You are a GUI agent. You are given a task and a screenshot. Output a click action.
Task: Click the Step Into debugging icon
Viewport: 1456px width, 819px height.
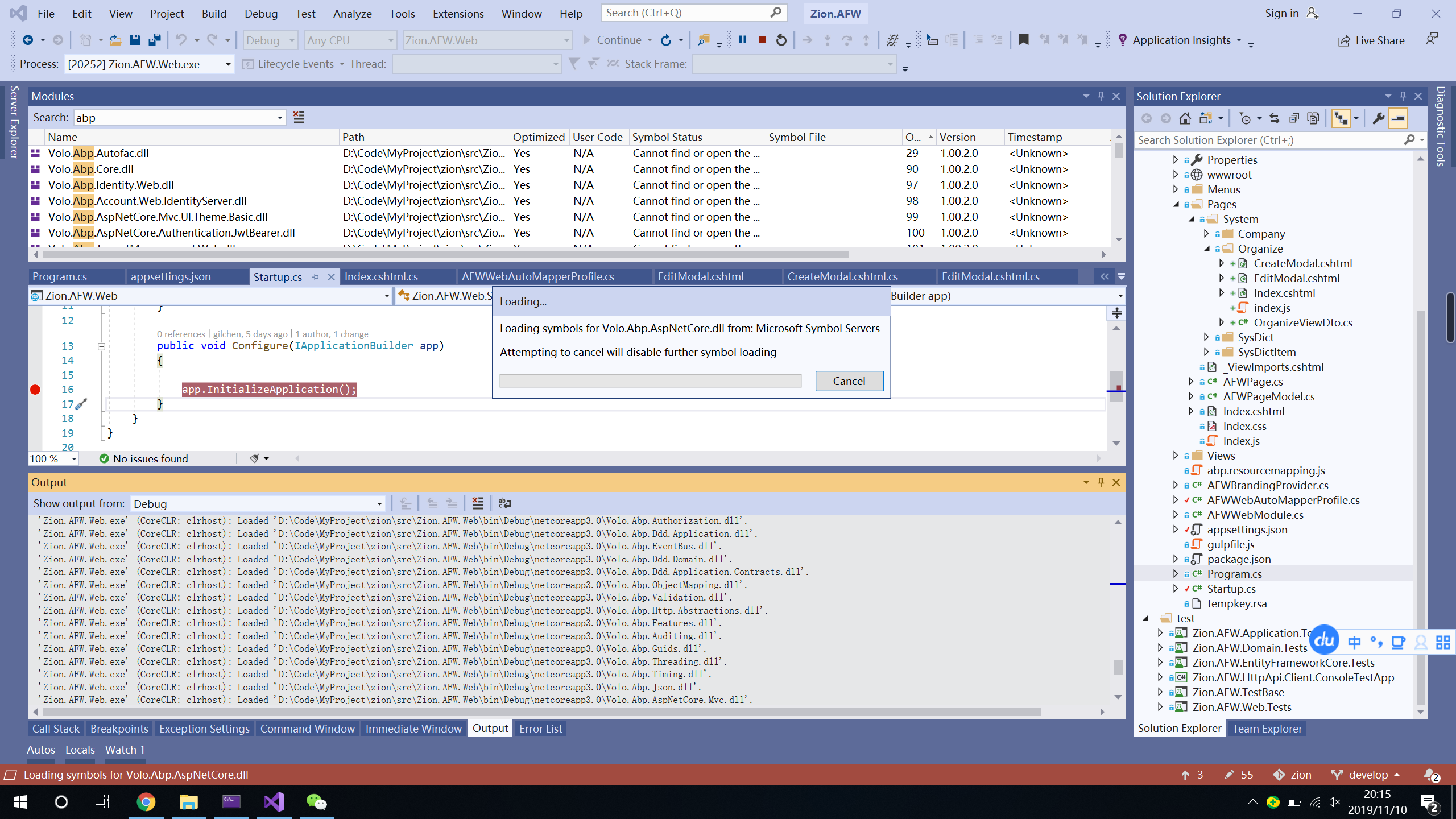826,40
